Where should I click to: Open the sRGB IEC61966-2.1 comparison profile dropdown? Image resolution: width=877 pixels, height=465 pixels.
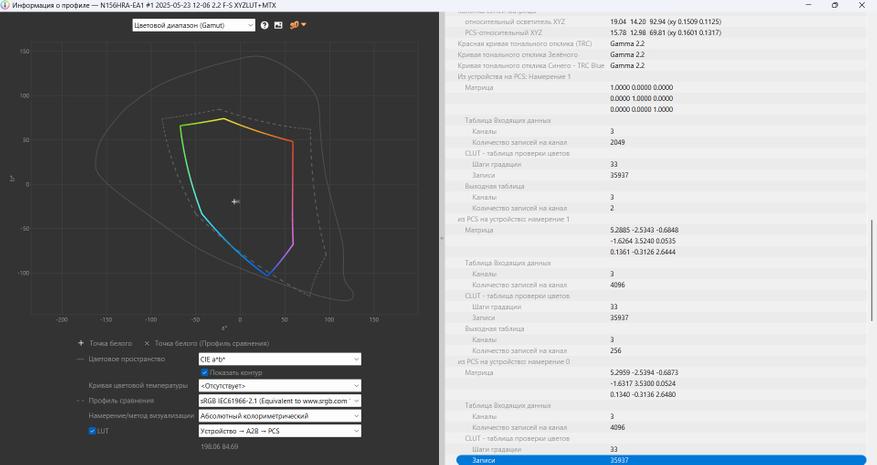pos(280,401)
